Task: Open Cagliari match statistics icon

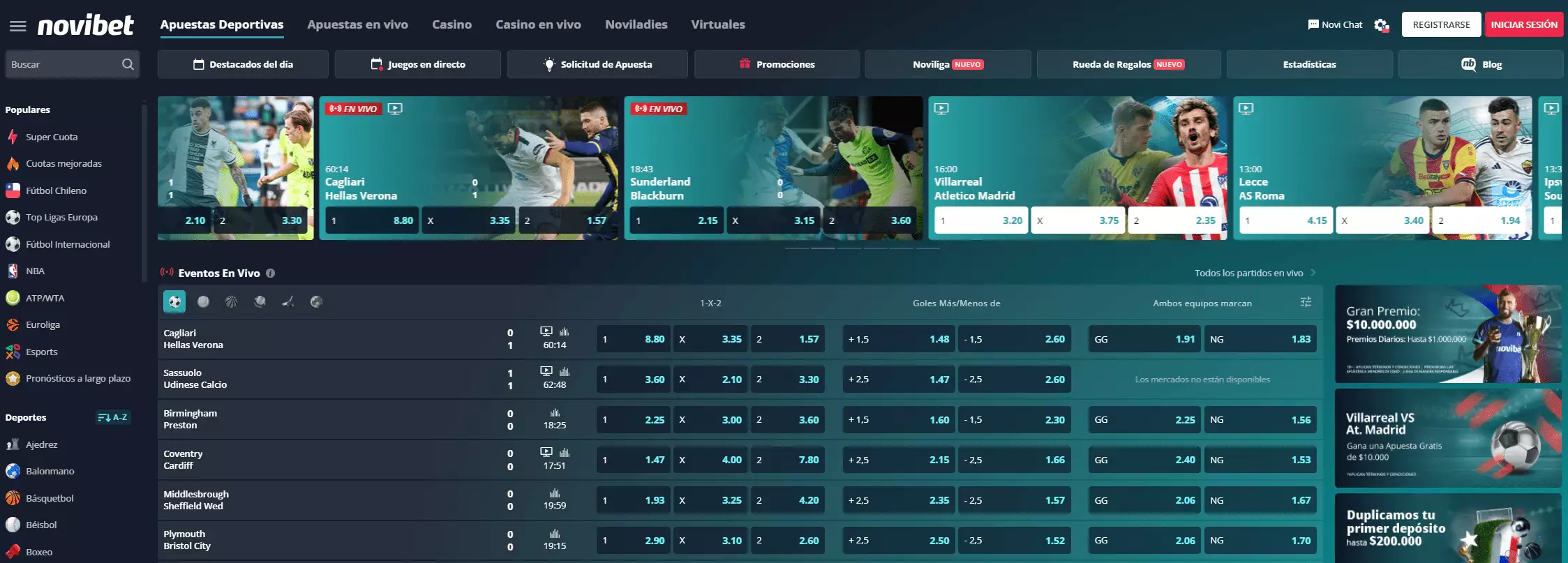Action: click(x=565, y=331)
